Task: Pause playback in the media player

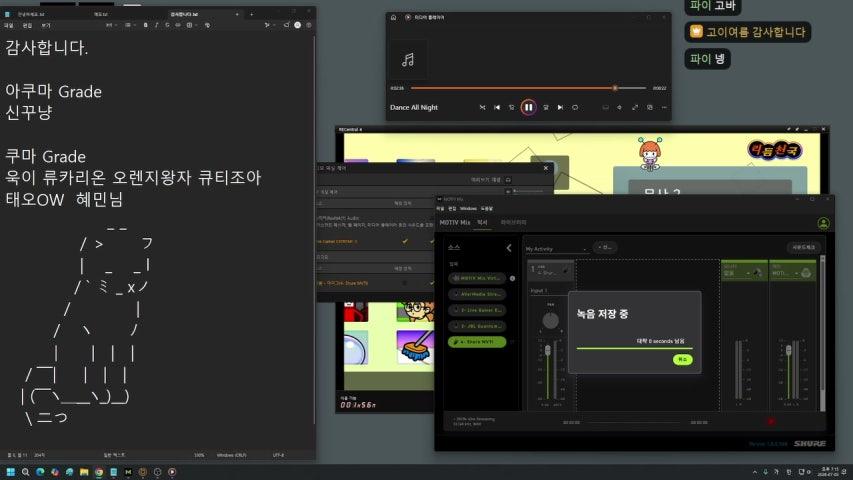Action: [x=528, y=108]
